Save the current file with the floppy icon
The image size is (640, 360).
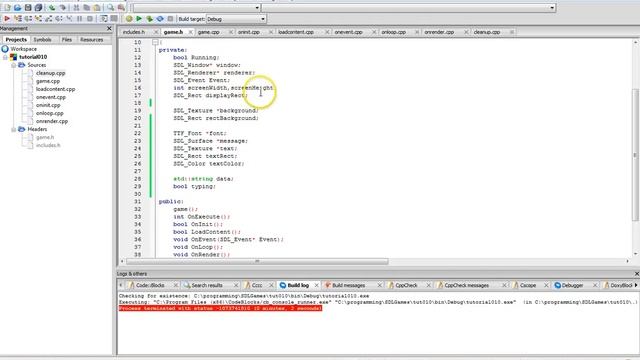[28, 7]
